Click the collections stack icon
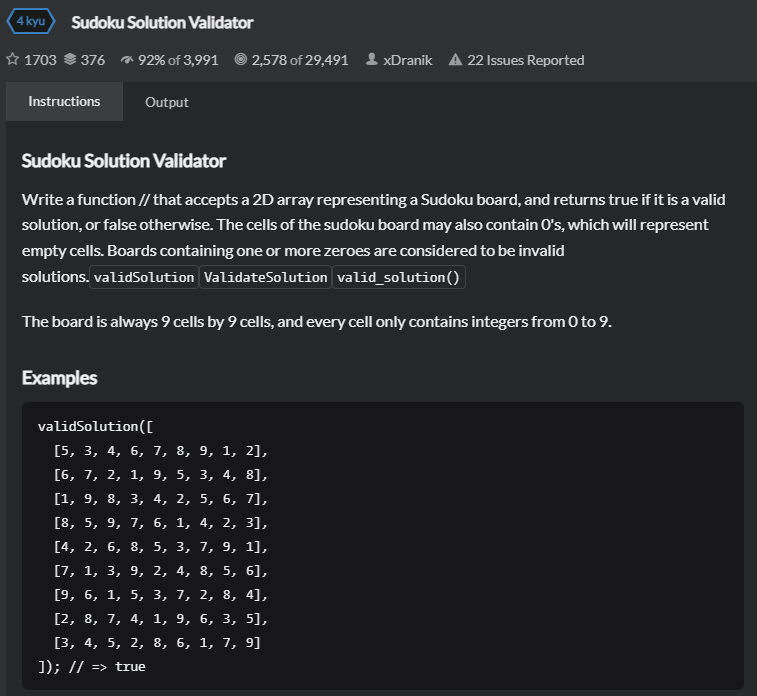Image resolution: width=757 pixels, height=696 pixels. coord(70,60)
